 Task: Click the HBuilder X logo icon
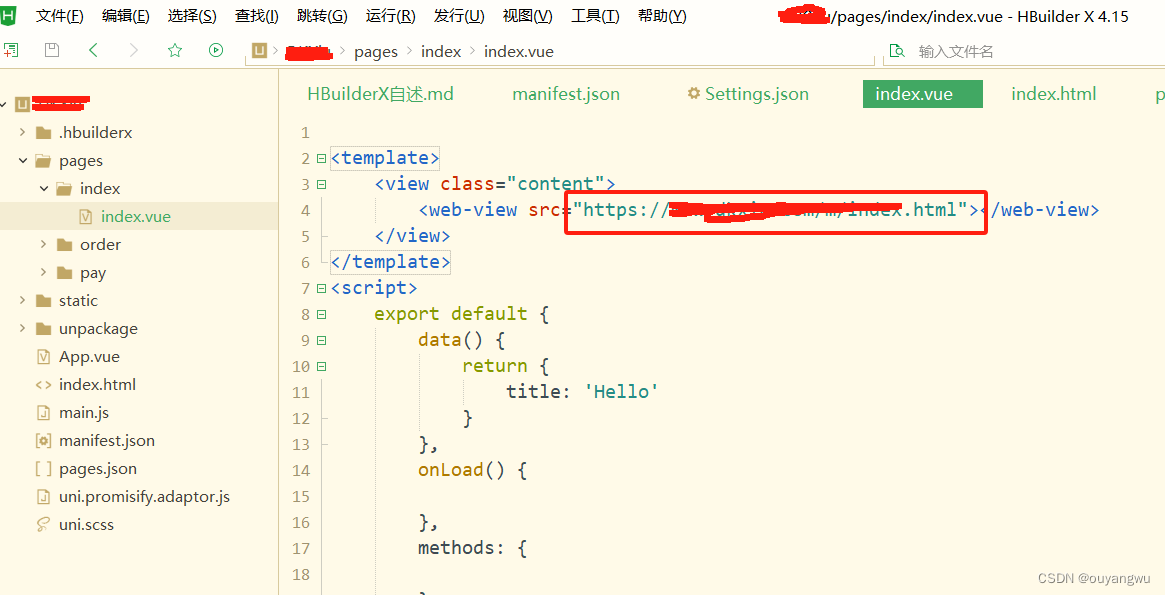(7, 15)
